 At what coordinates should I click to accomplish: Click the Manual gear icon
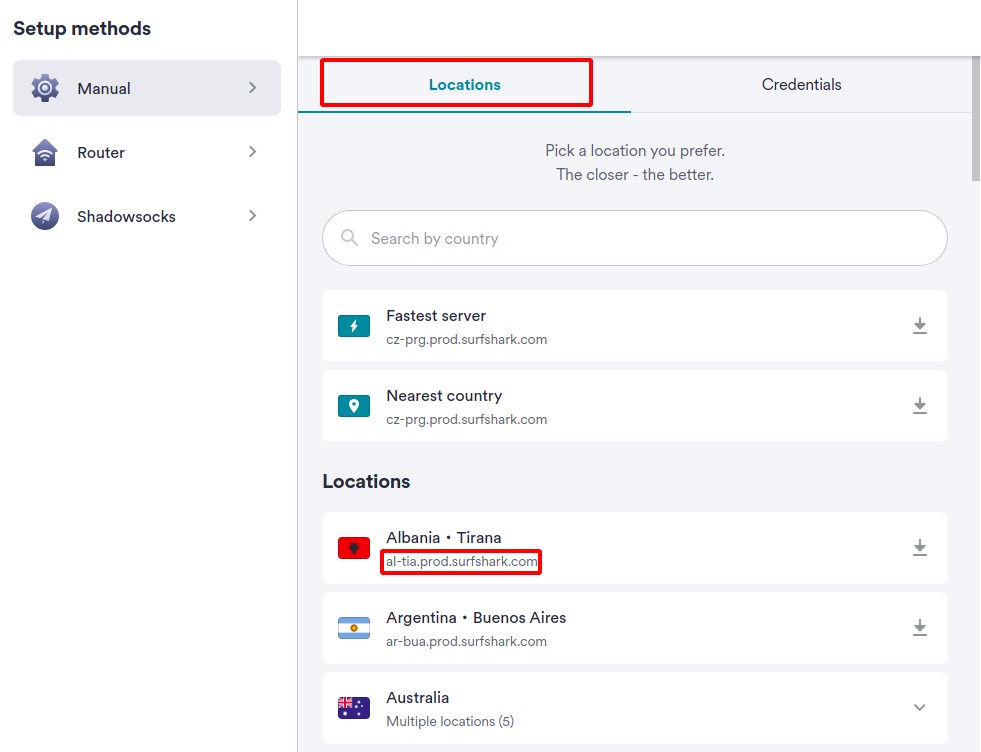click(45, 88)
